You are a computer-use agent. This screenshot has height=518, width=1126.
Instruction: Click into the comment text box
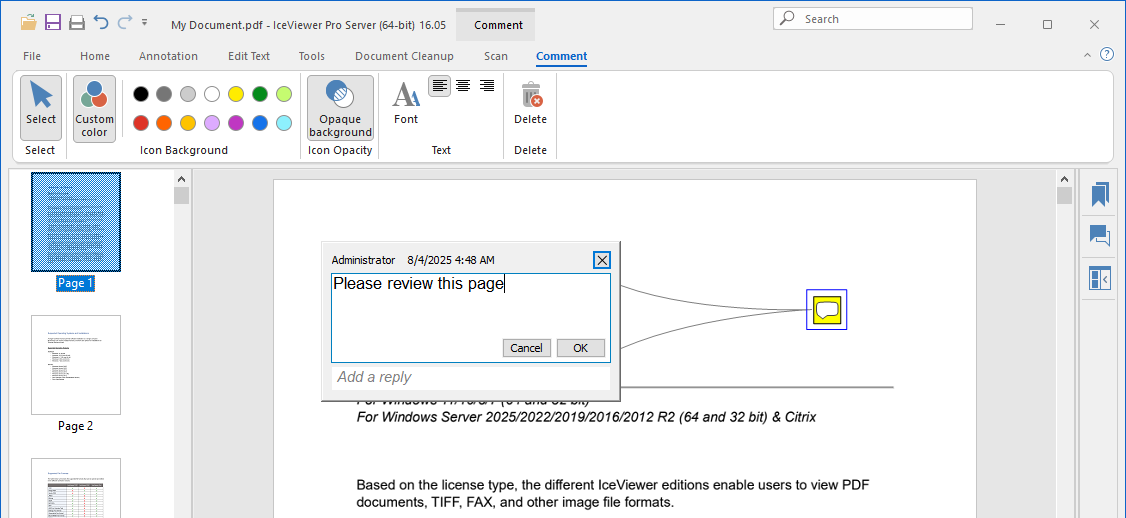pos(471,318)
